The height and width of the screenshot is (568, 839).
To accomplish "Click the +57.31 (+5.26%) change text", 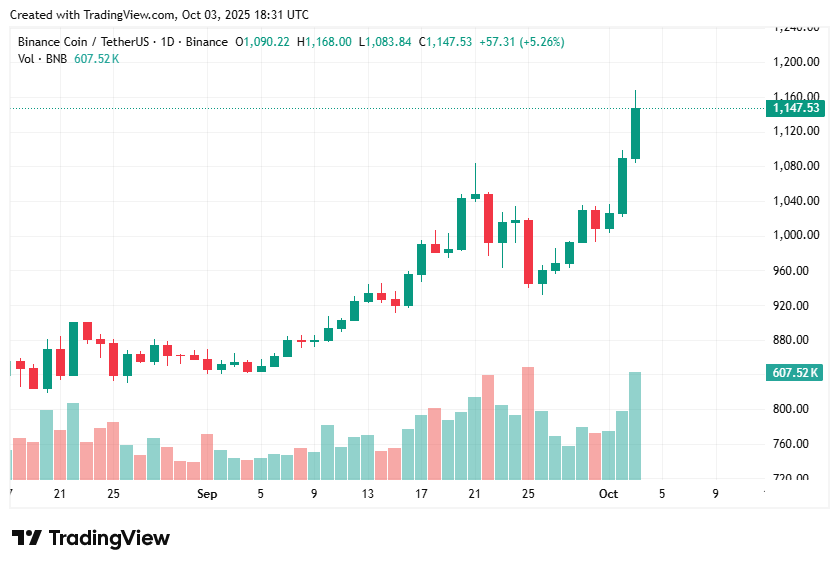I will click(x=522, y=42).
